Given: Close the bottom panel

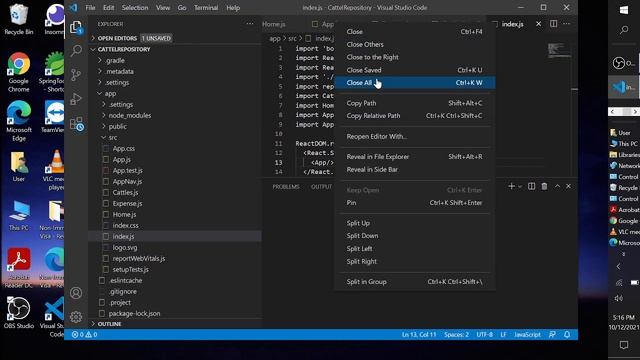Looking at the screenshot, I should (568, 186).
